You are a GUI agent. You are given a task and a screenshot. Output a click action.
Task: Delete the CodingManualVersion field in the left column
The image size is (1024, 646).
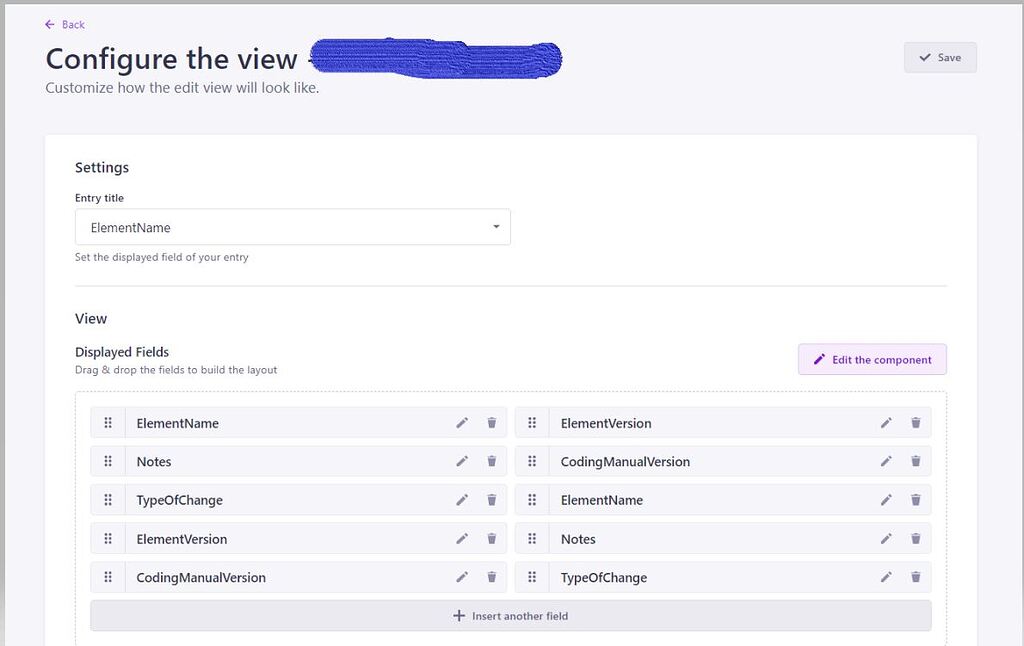coord(491,577)
